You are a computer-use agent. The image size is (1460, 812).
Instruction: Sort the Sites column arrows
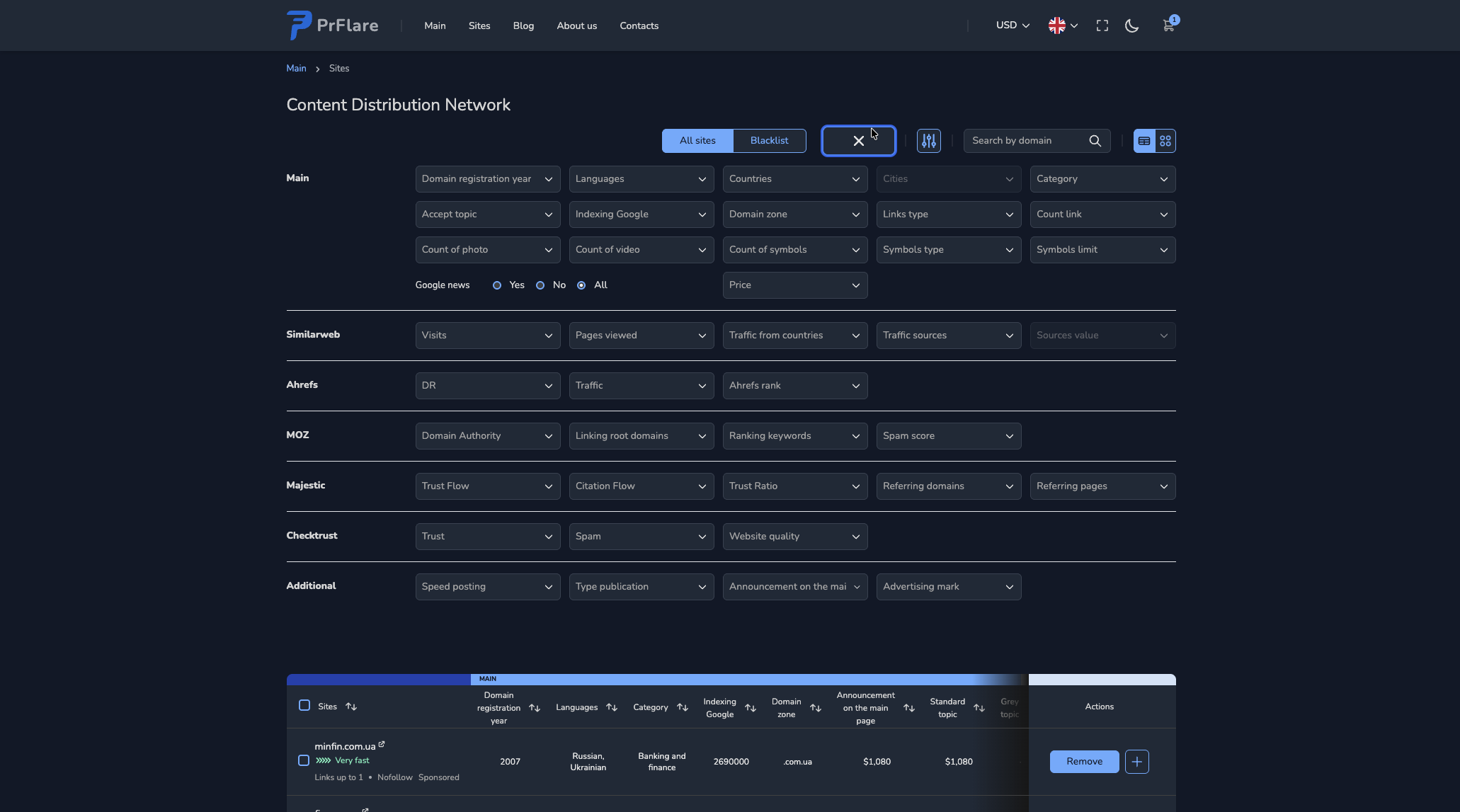pyautogui.click(x=351, y=707)
